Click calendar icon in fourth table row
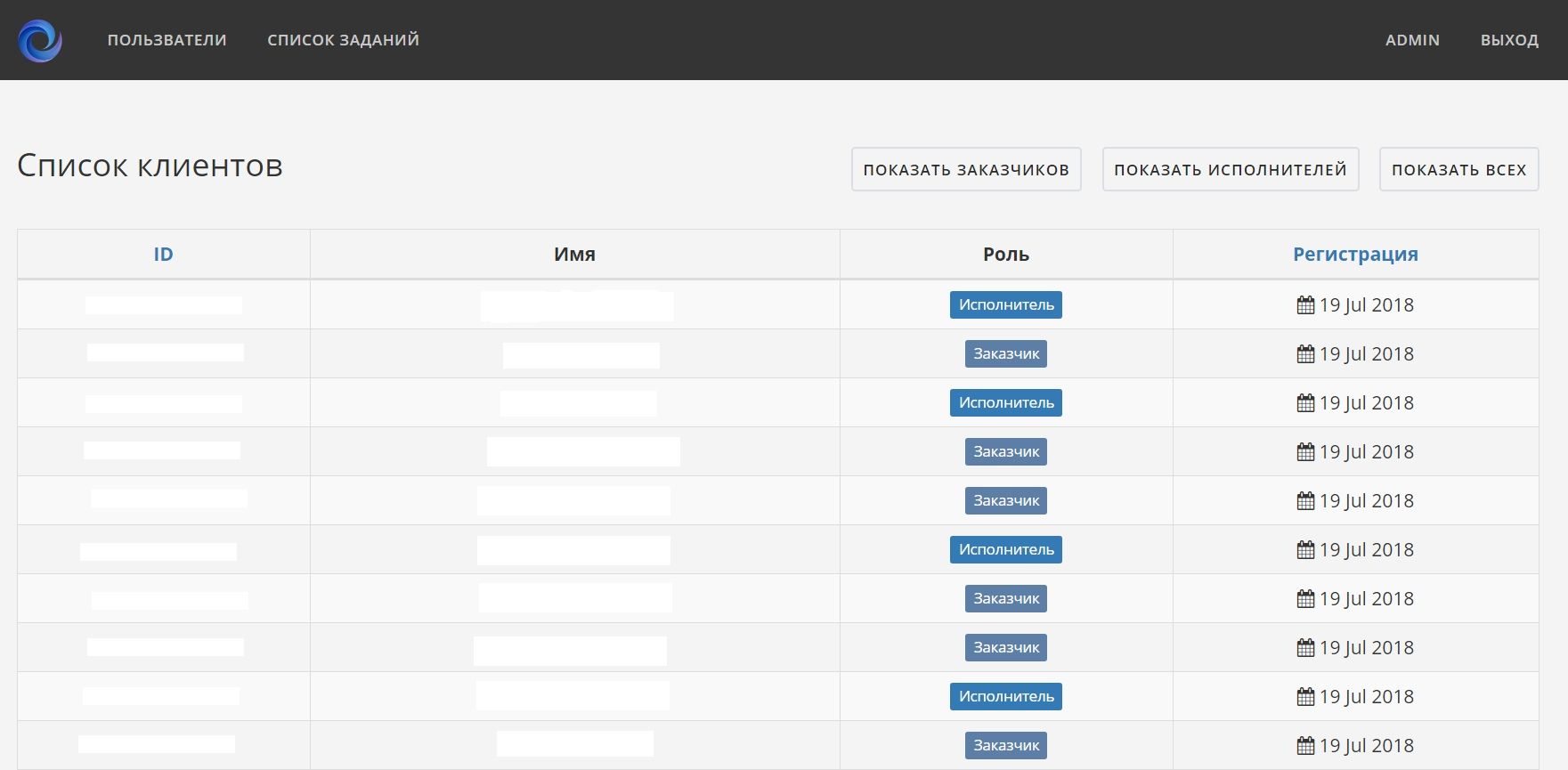Image resolution: width=1568 pixels, height=770 pixels. [x=1305, y=452]
